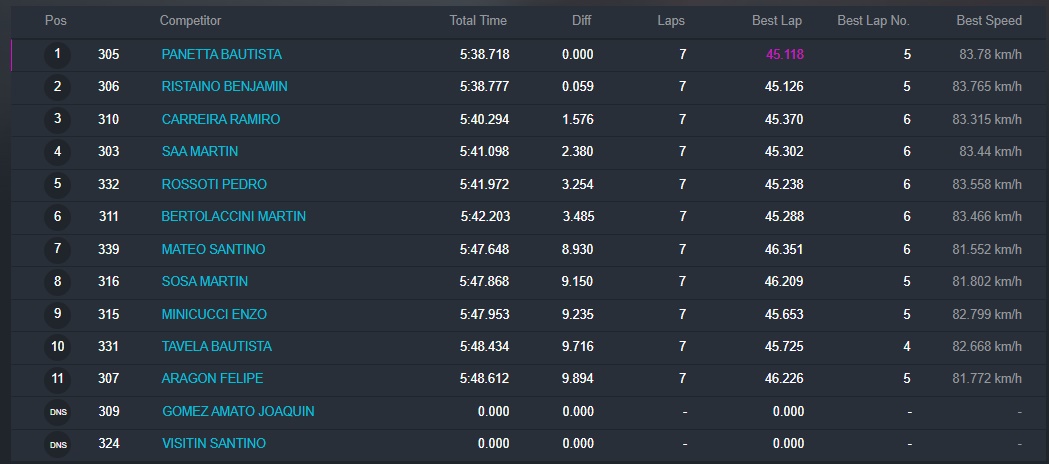Open competitor PANETTA BAUTISTA
Screen dimensions: 1049x464
221,55
